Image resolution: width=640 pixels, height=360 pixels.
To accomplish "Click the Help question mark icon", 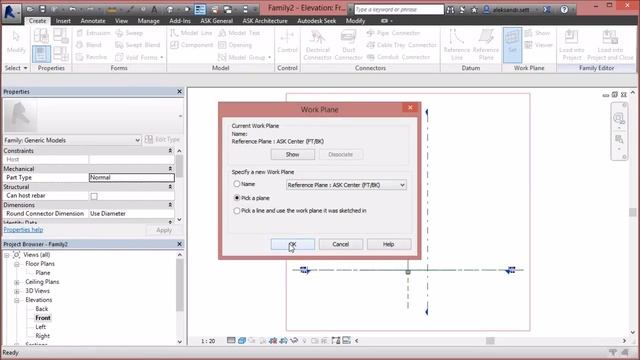I will (x=564, y=9).
